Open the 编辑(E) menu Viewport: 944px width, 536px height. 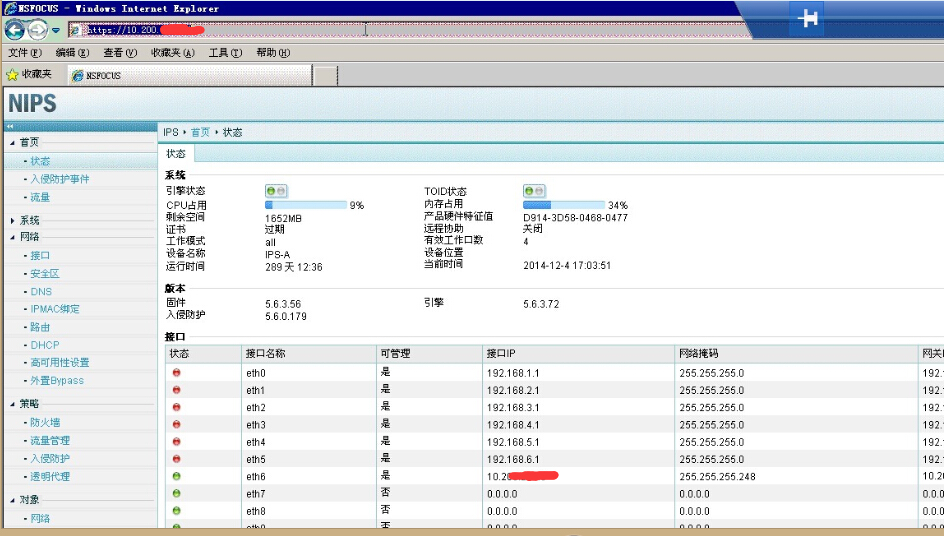(x=72, y=53)
